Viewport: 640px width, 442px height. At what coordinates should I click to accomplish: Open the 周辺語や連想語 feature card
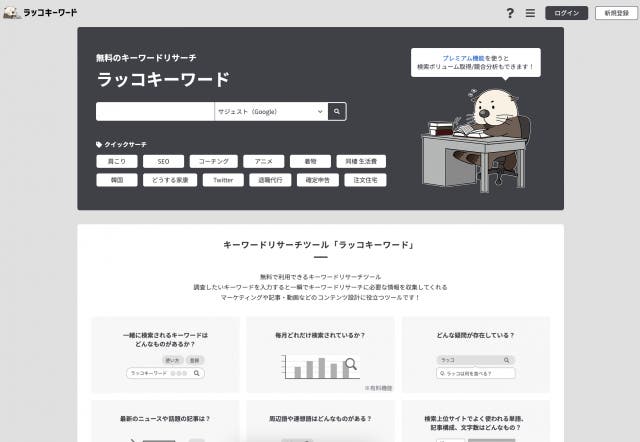pos(320,421)
